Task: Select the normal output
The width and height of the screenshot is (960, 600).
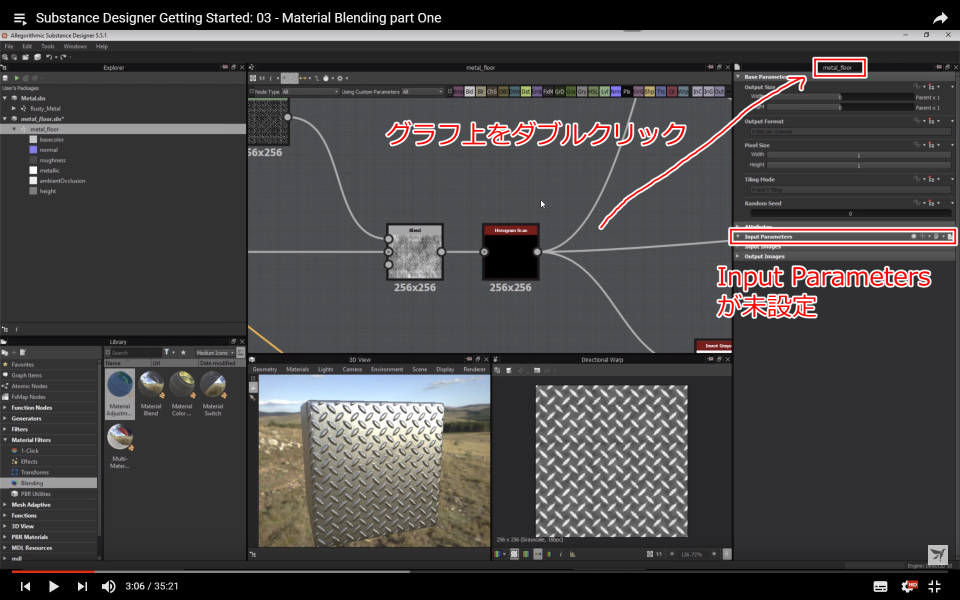Action: click(48, 150)
